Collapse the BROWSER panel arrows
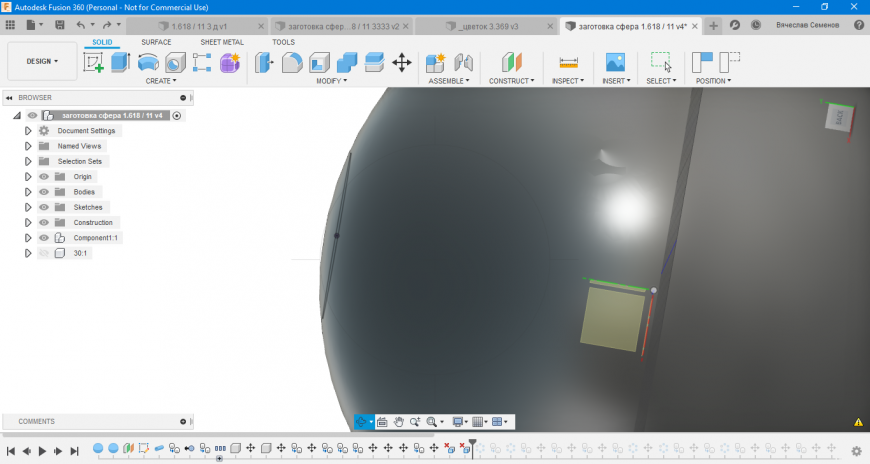 [x=9, y=98]
